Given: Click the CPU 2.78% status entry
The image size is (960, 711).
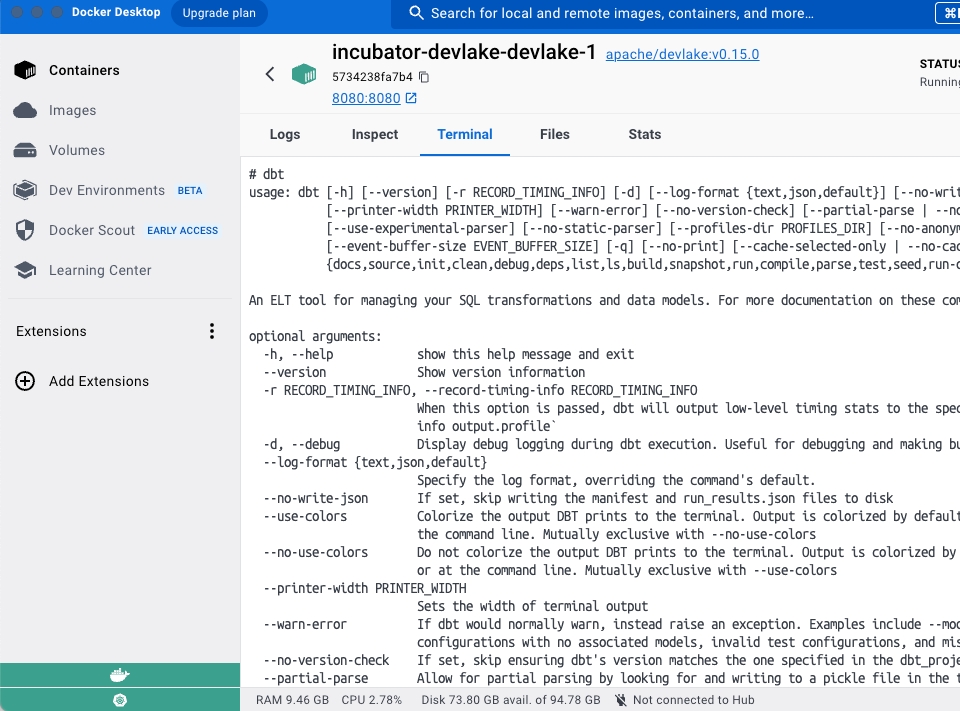Looking at the screenshot, I should coord(372,700).
